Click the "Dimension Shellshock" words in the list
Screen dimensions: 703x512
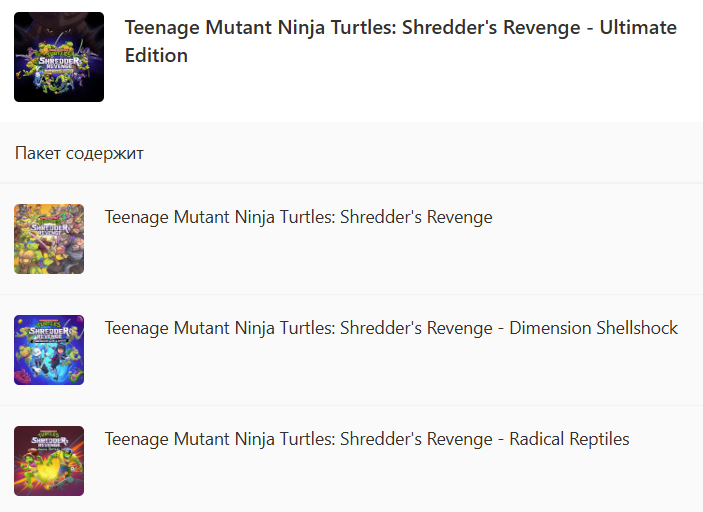click(593, 328)
